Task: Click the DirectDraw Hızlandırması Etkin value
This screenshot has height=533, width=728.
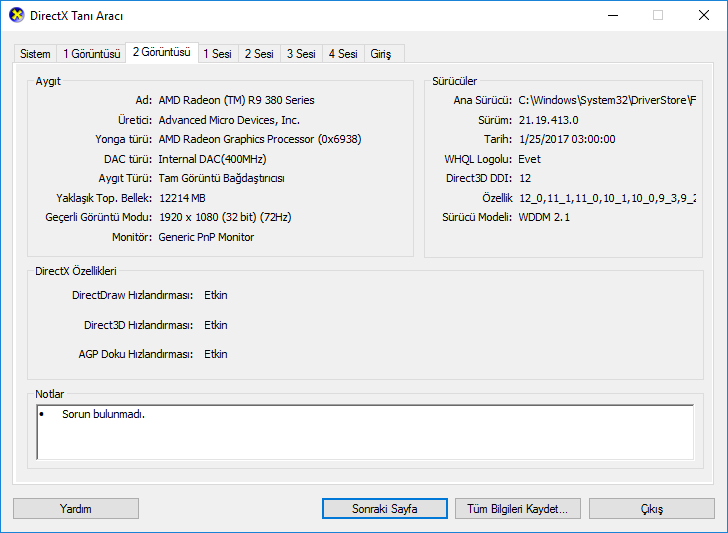Action: coord(216,295)
